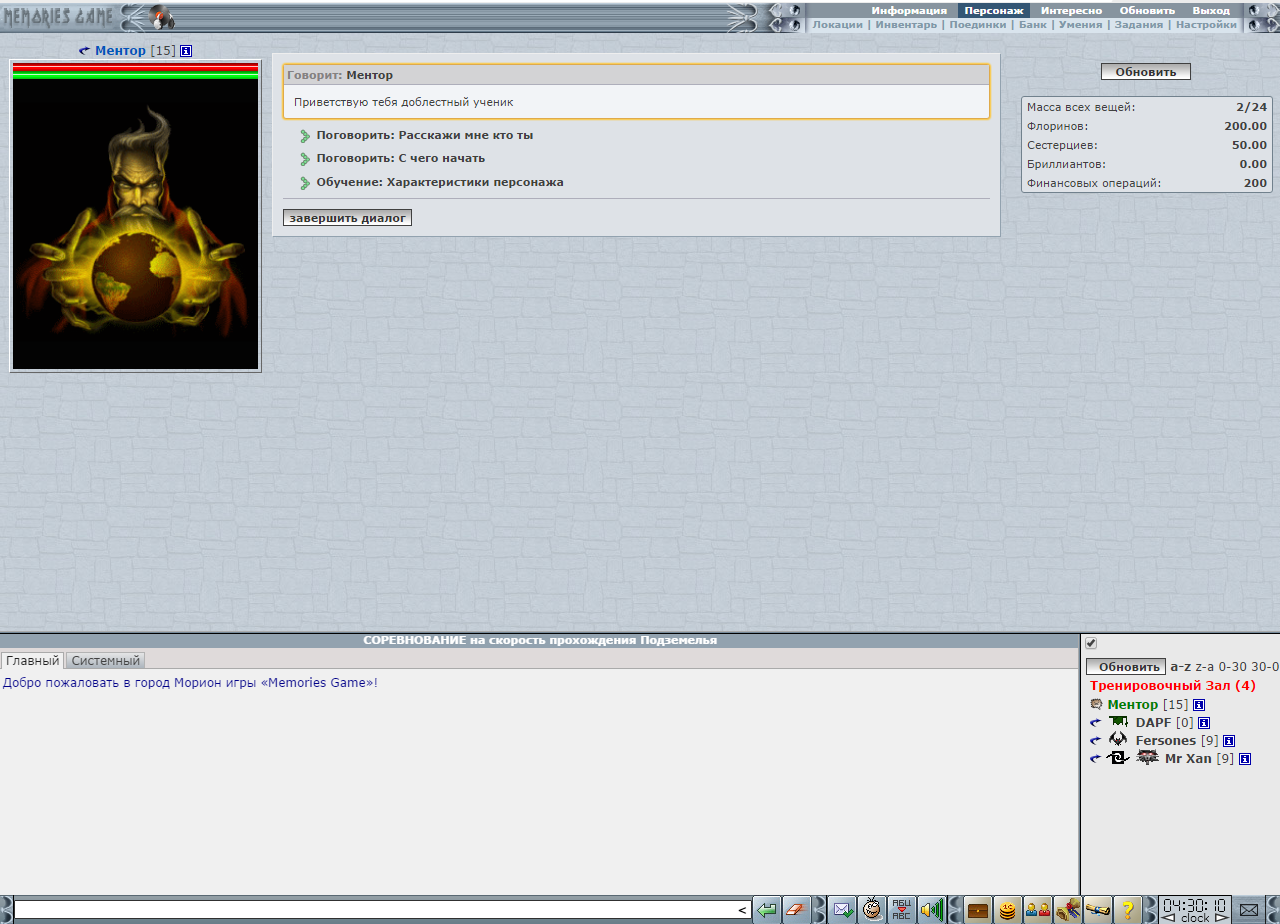Select dialog option Расскажи мне кто ты

tap(424, 135)
